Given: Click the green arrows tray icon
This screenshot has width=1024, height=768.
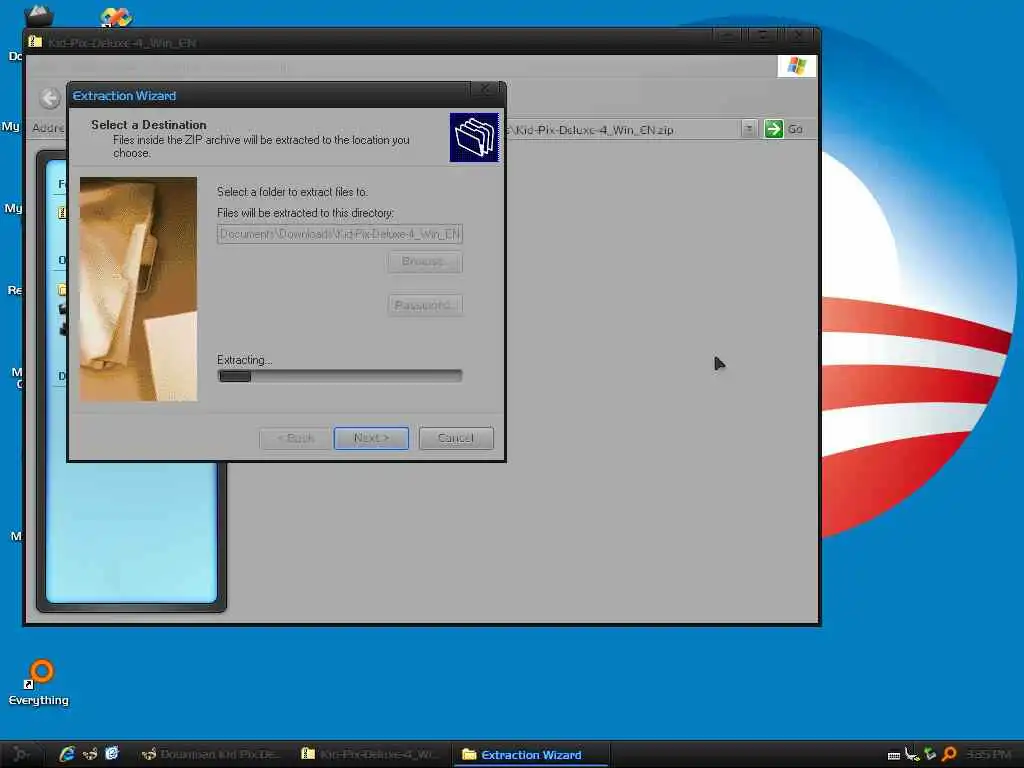Looking at the screenshot, I should point(930,754).
